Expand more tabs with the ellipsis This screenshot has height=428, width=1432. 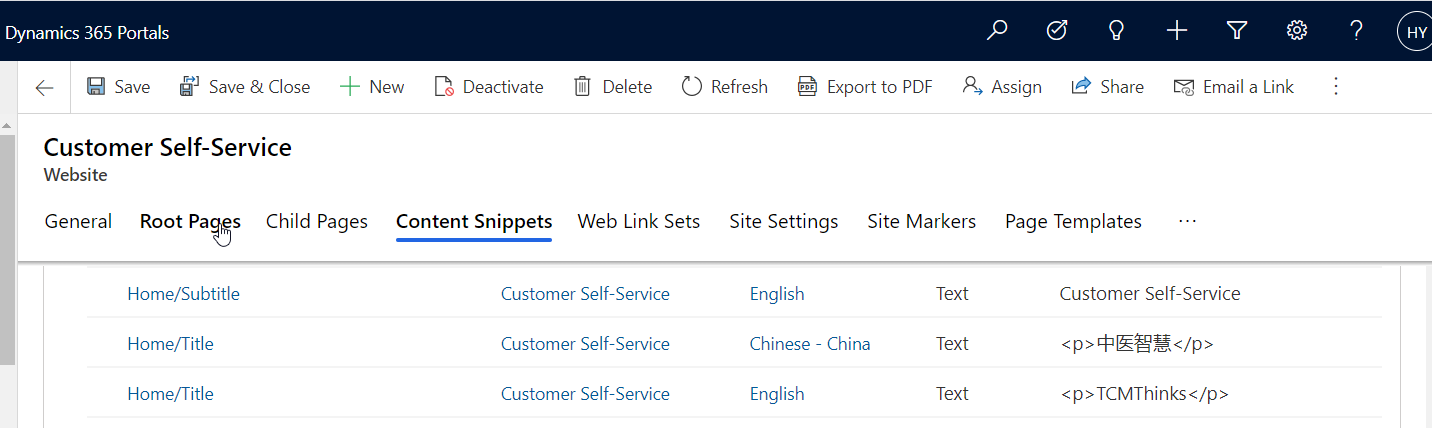tap(1187, 222)
